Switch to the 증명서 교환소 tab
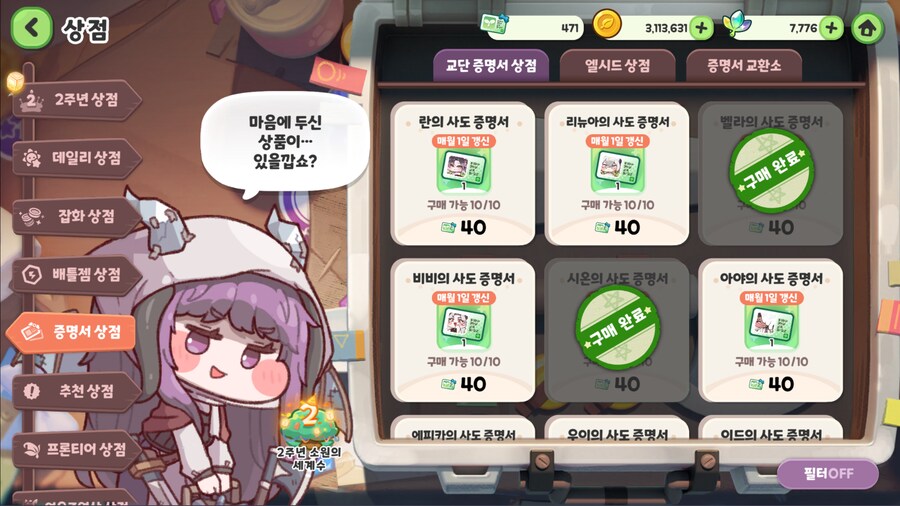 coord(744,65)
